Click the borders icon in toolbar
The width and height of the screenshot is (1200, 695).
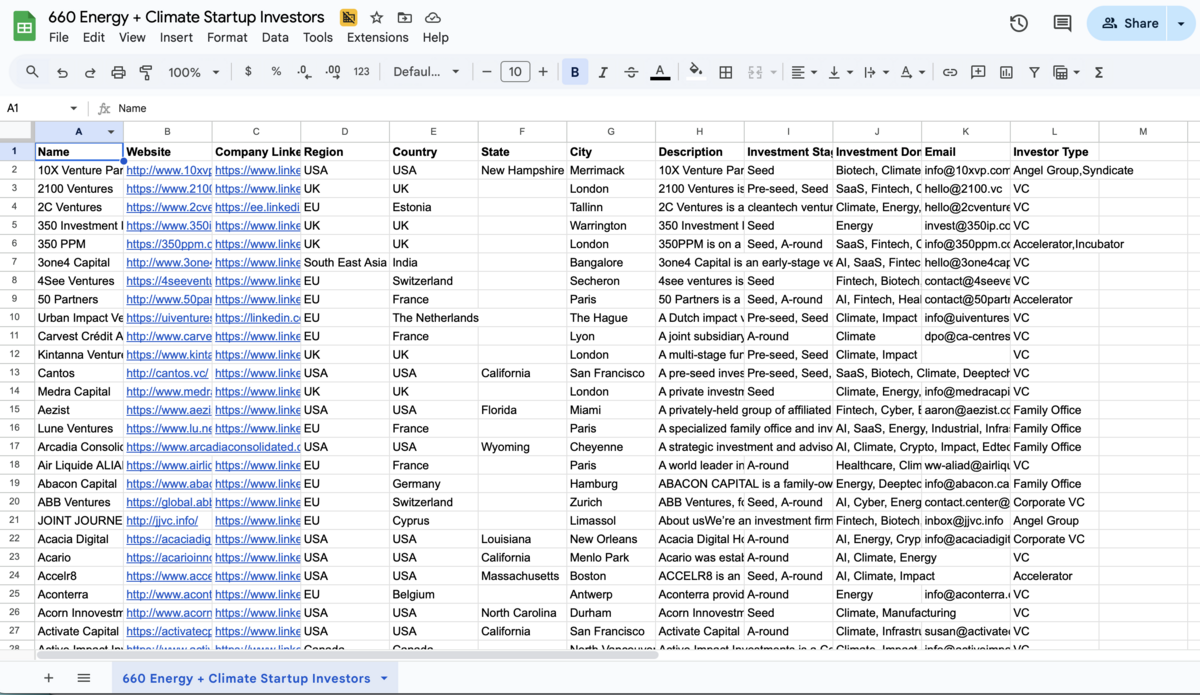726,72
